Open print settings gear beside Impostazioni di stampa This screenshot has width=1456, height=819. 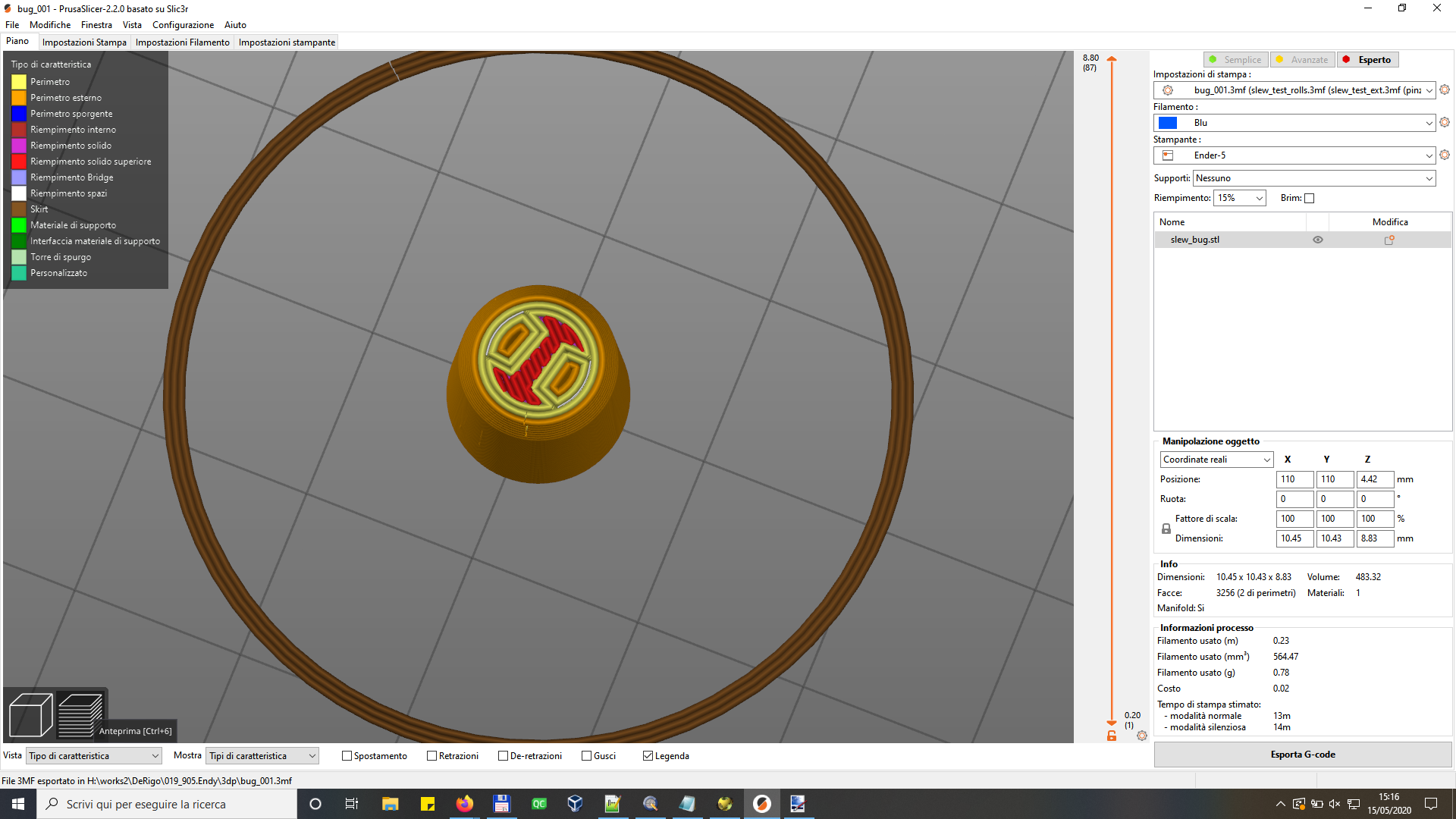click(x=1445, y=89)
